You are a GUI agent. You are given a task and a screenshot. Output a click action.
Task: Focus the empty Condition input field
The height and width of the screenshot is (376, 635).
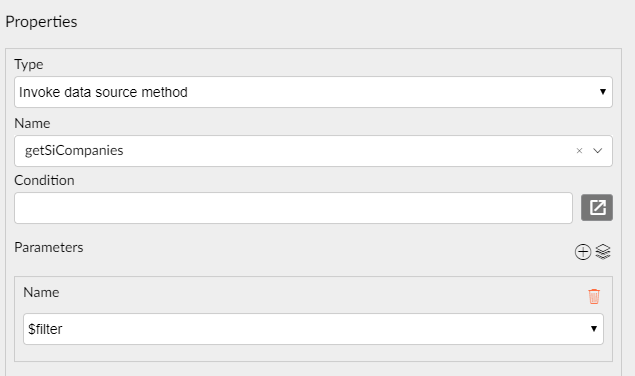tap(293, 208)
